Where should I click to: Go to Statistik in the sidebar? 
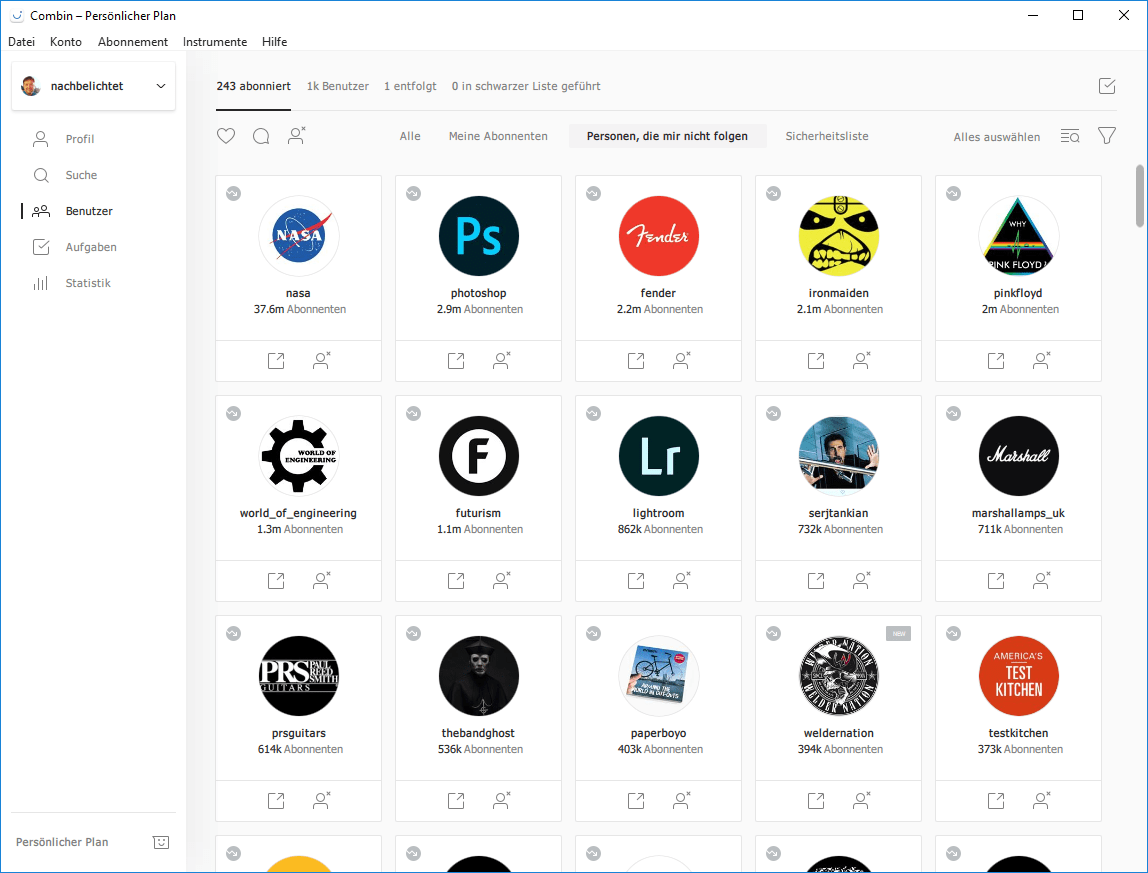(x=88, y=283)
